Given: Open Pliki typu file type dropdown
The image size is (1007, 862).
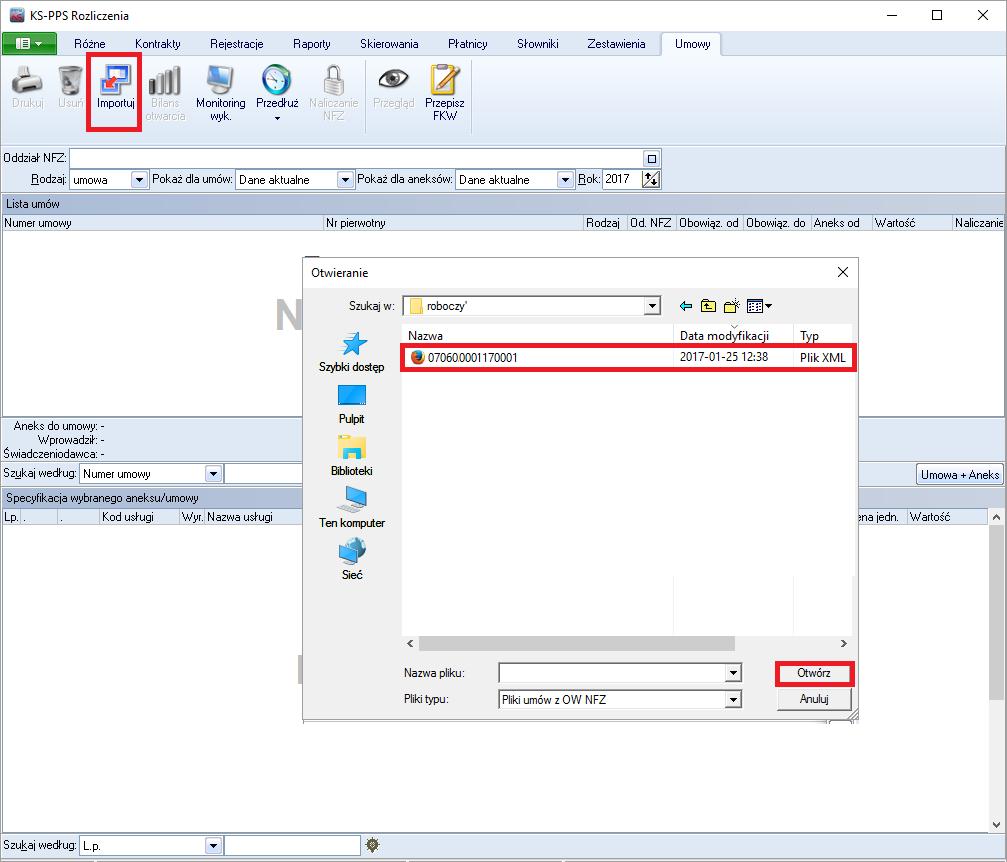Looking at the screenshot, I should click(733, 699).
